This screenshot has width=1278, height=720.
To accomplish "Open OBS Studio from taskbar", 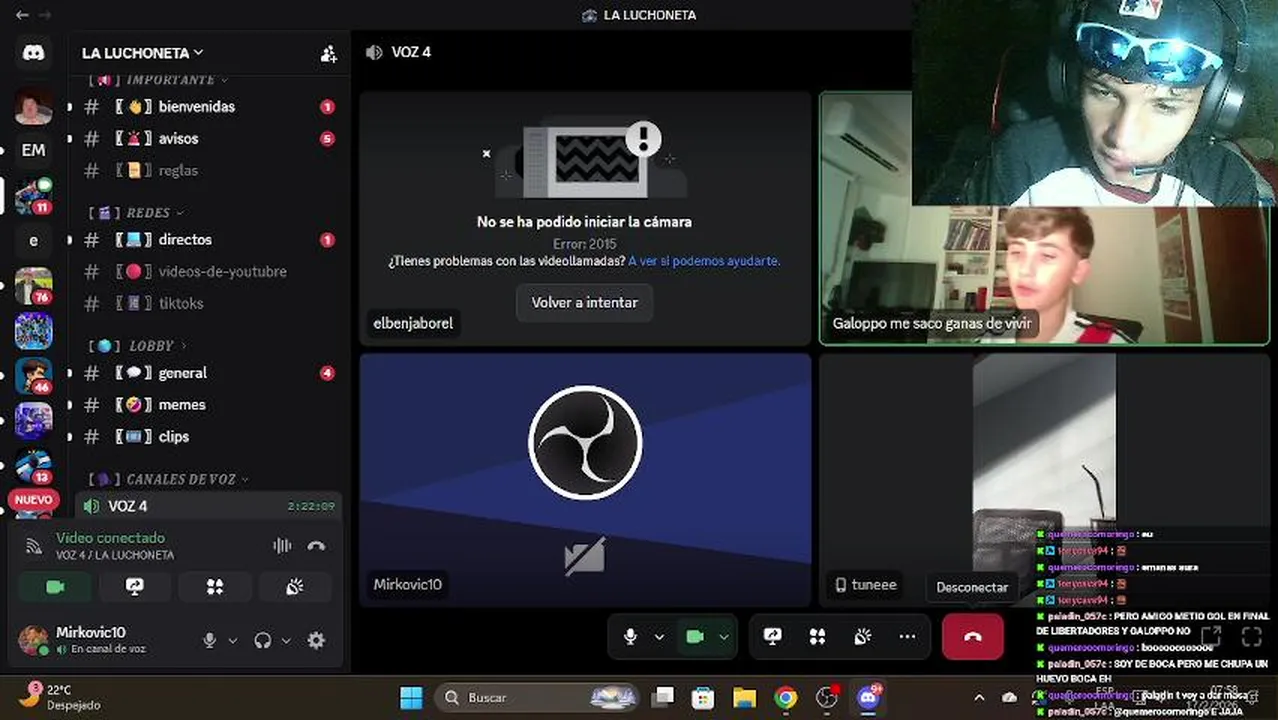I will click(827, 698).
